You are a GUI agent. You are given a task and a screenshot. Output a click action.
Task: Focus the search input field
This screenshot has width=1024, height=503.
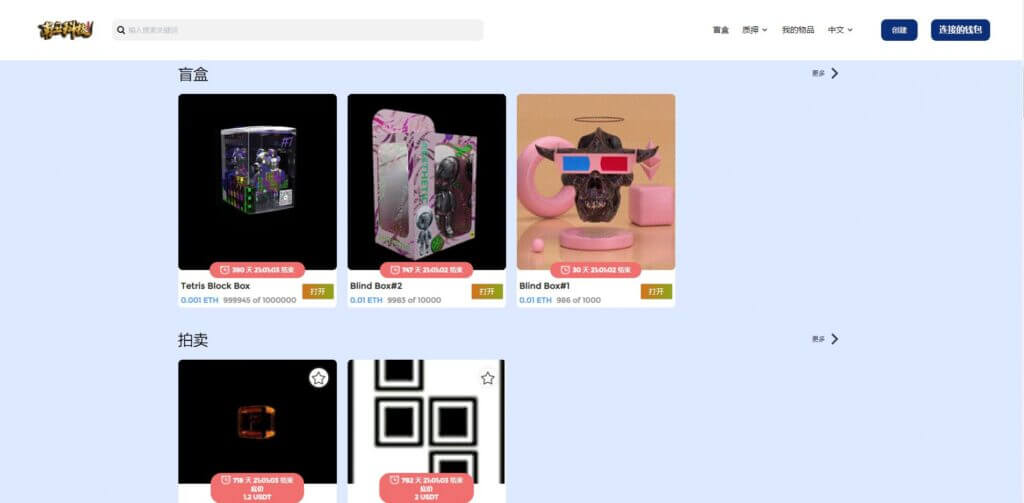pos(298,30)
